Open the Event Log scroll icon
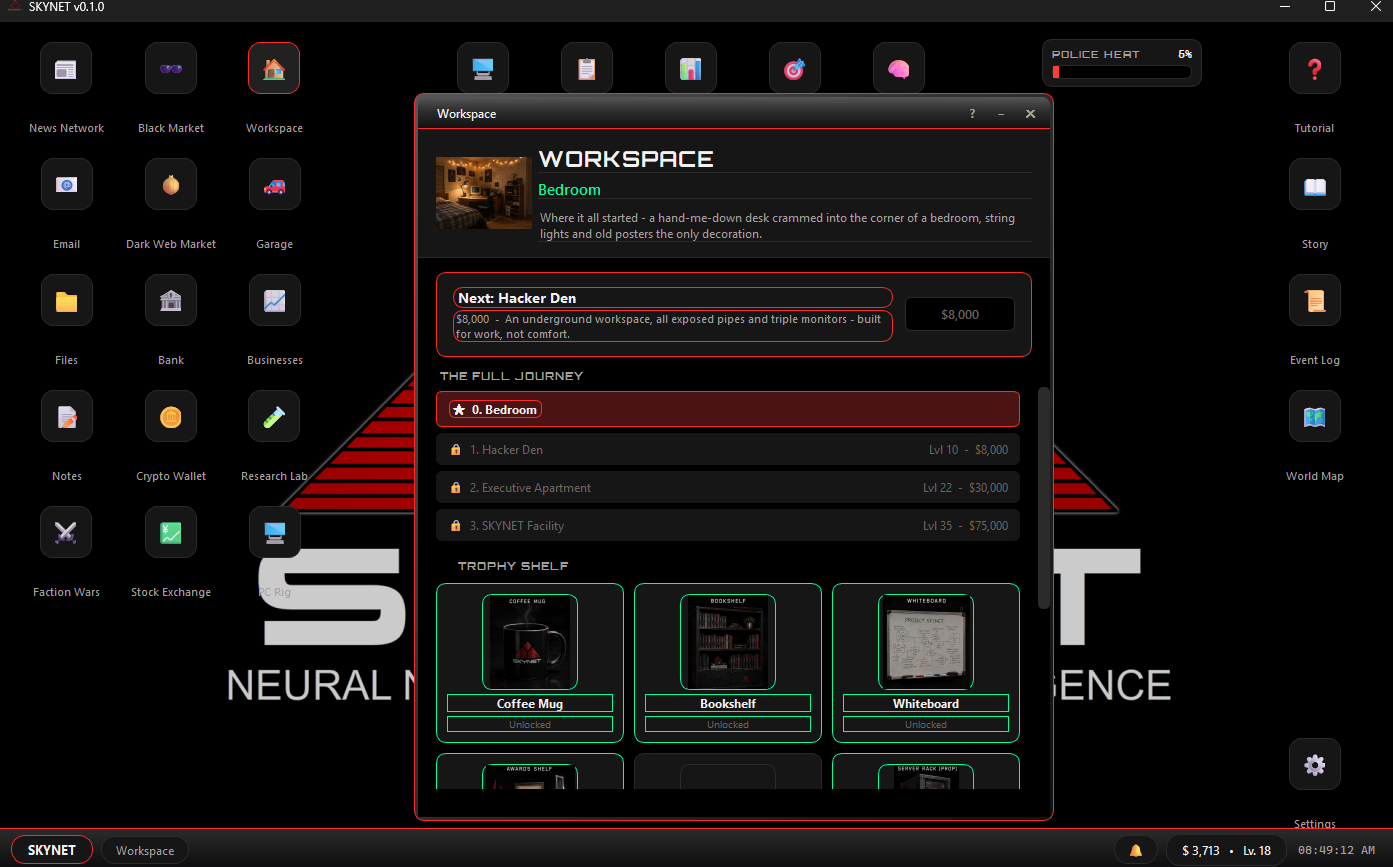The width and height of the screenshot is (1393, 867). 1315,300
